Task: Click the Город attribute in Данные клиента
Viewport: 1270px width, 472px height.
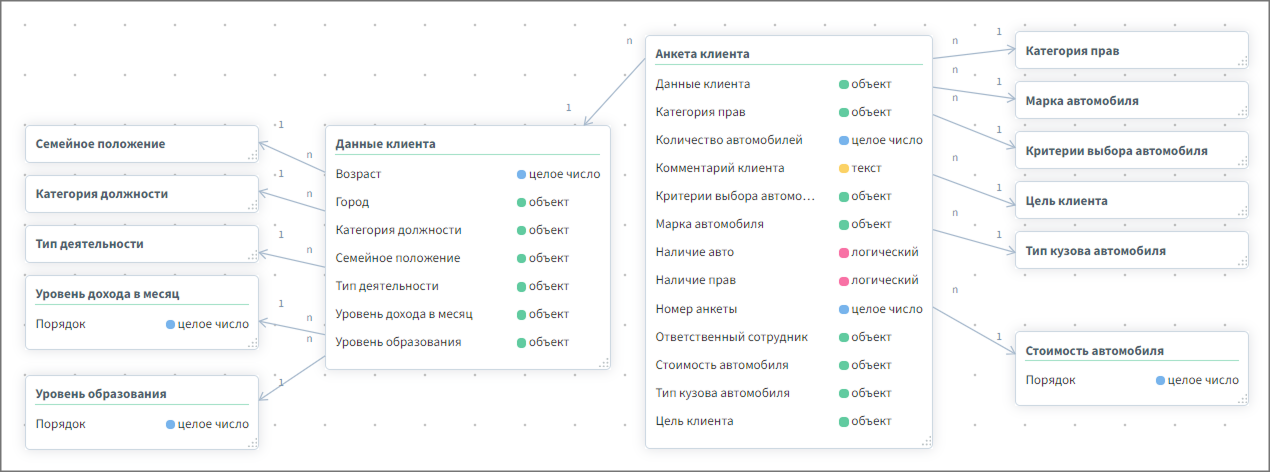Action: [x=352, y=202]
